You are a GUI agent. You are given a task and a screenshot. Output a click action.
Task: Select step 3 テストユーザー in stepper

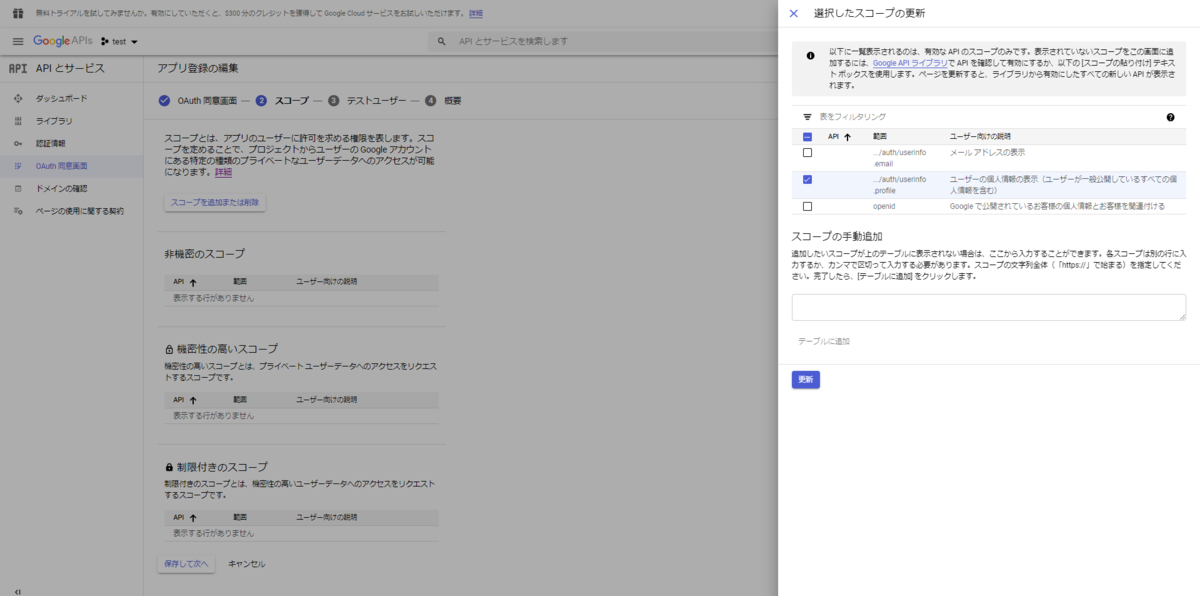[367, 101]
